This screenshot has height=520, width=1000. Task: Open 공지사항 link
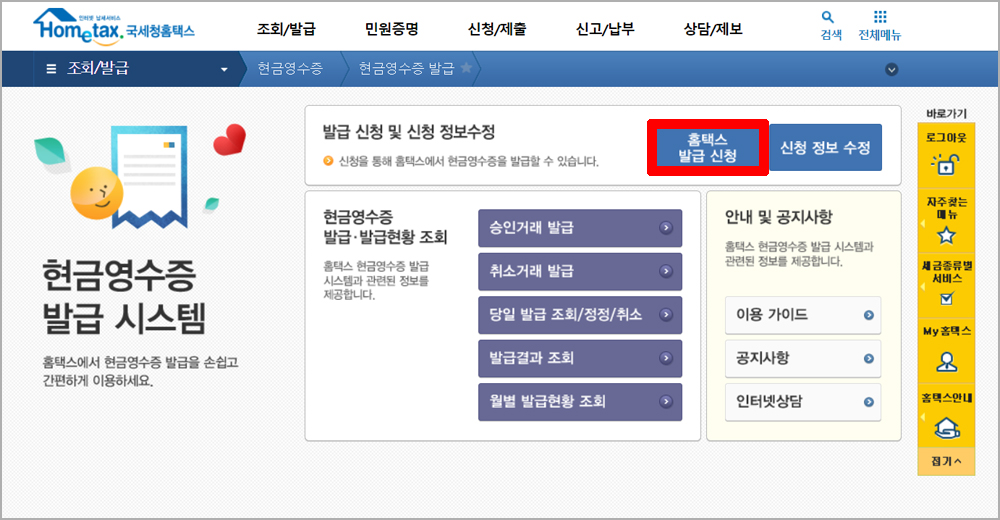coord(803,358)
